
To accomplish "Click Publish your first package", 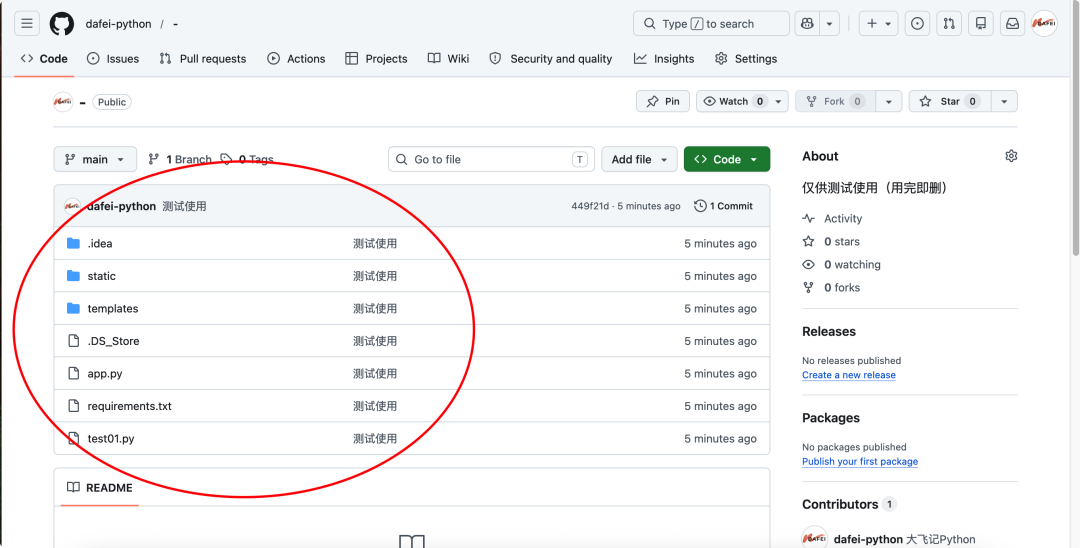I will coord(860,461).
